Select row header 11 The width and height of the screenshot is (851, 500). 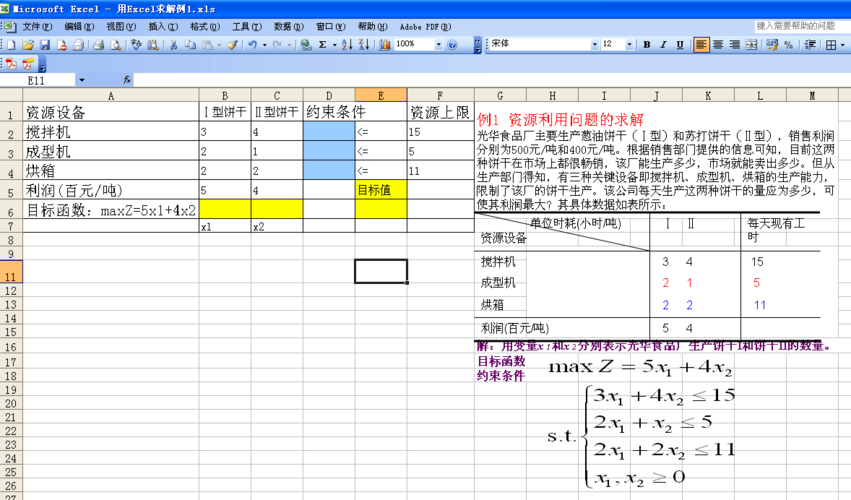click(10, 272)
